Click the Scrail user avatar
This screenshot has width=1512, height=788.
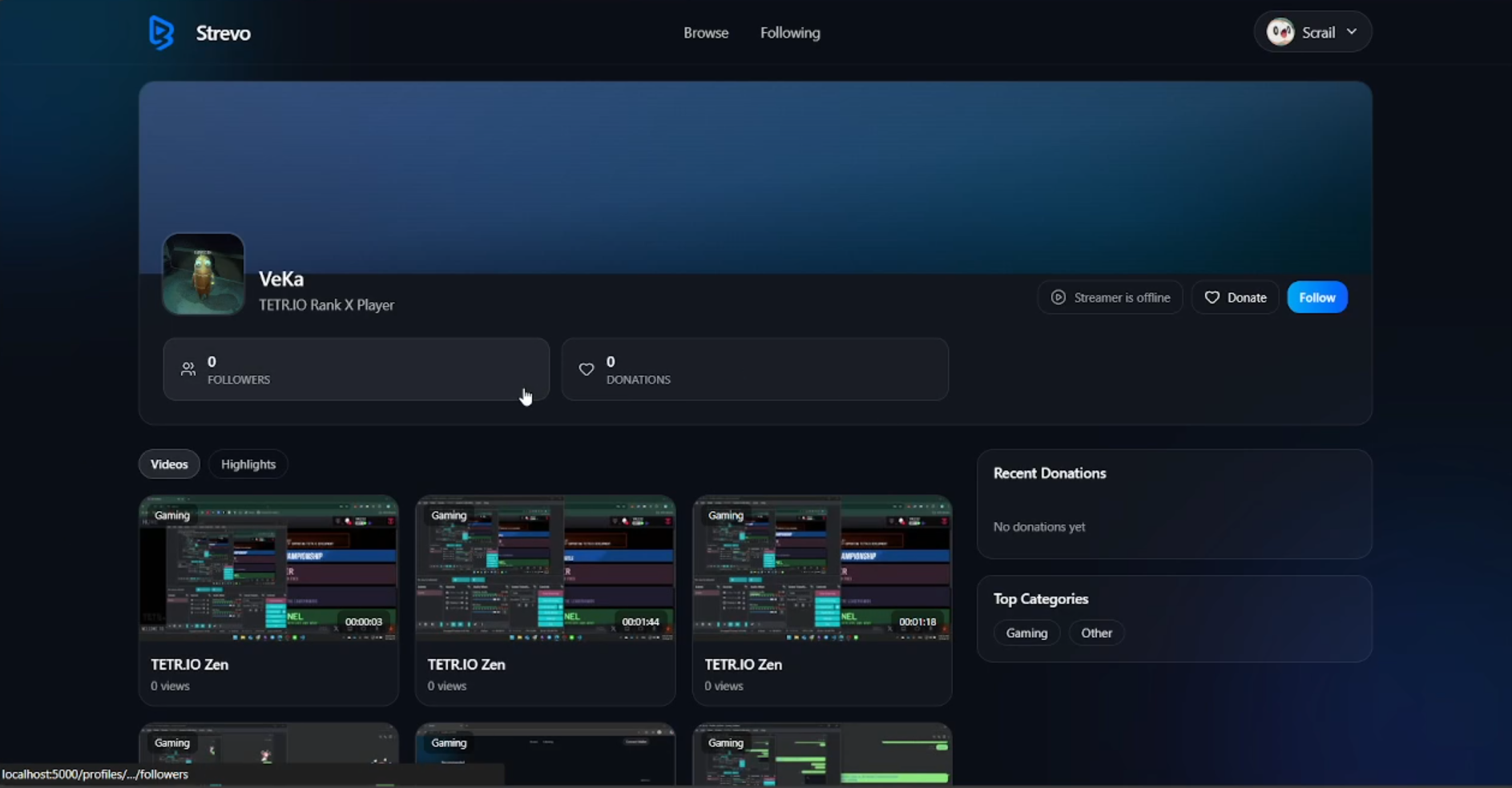(x=1280, y=32)
